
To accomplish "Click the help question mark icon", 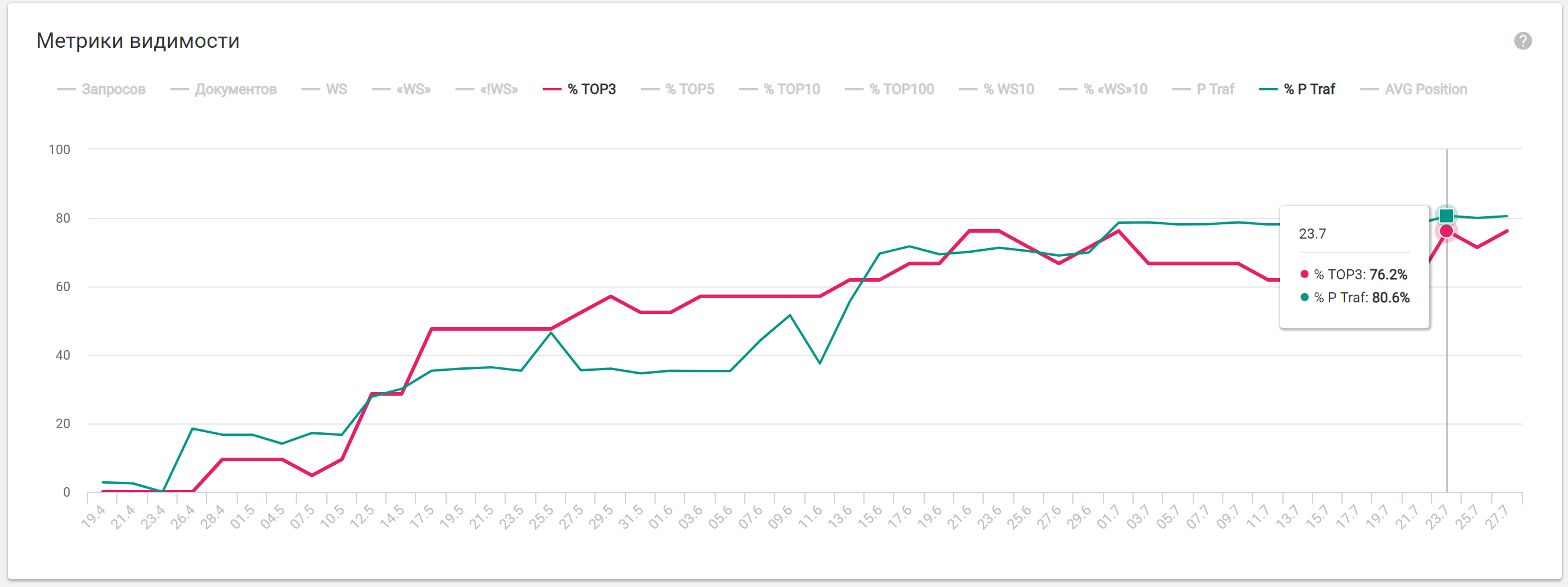I will click(1523, 41).
